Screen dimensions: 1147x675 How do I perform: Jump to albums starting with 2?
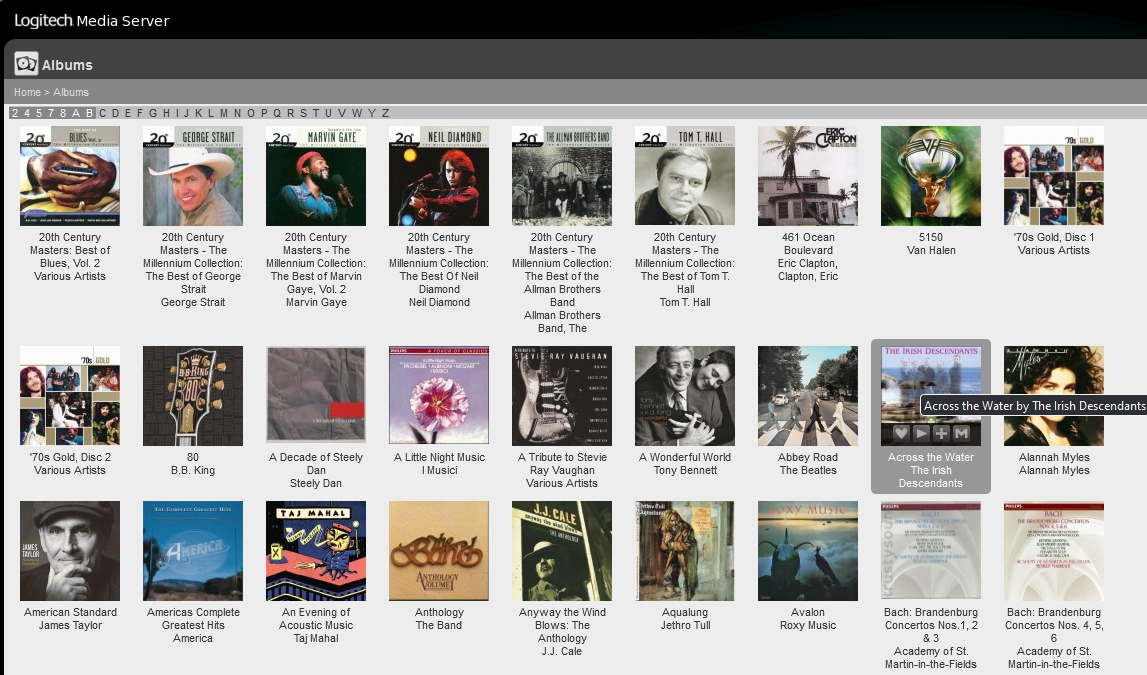click(x=15, y=113)
